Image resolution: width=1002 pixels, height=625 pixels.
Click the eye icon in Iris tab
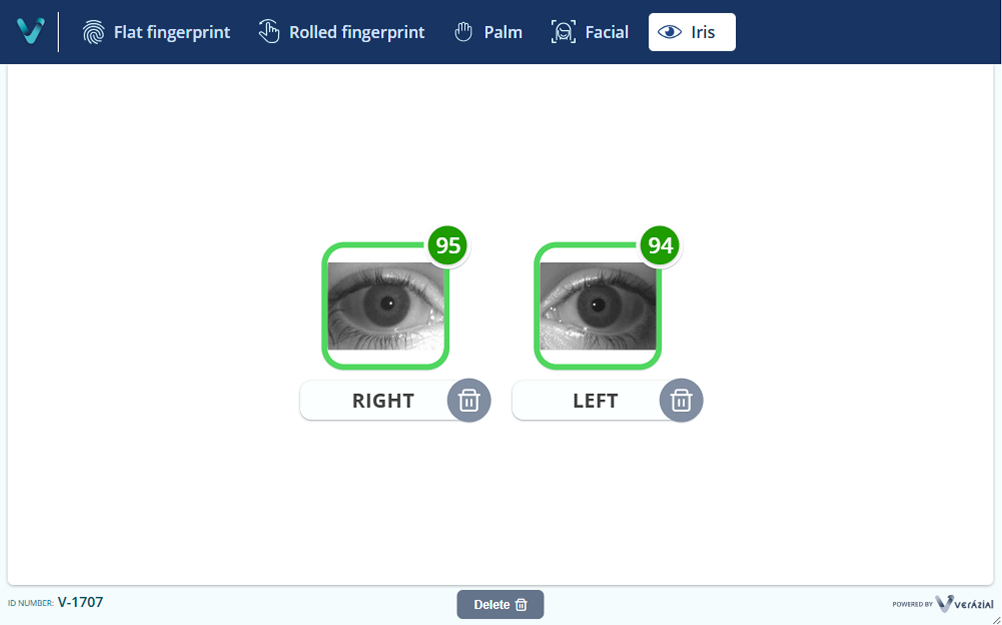[x=669, y=32]
